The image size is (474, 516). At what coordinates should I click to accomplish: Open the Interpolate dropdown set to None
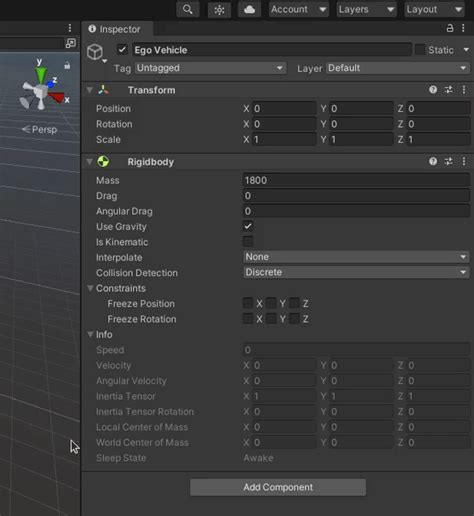[x=356, y=257]
